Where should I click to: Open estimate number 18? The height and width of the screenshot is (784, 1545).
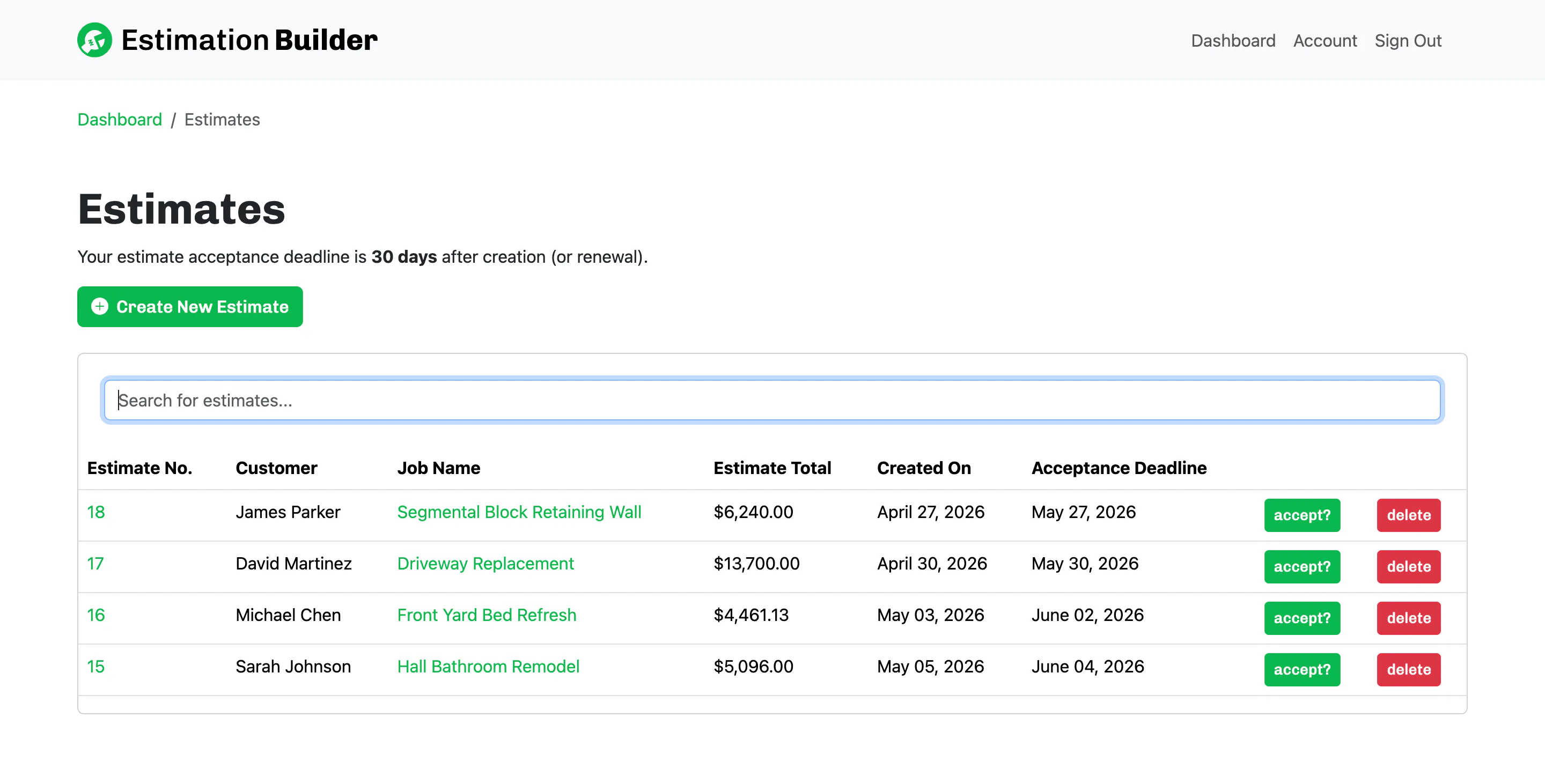point(96,512)
